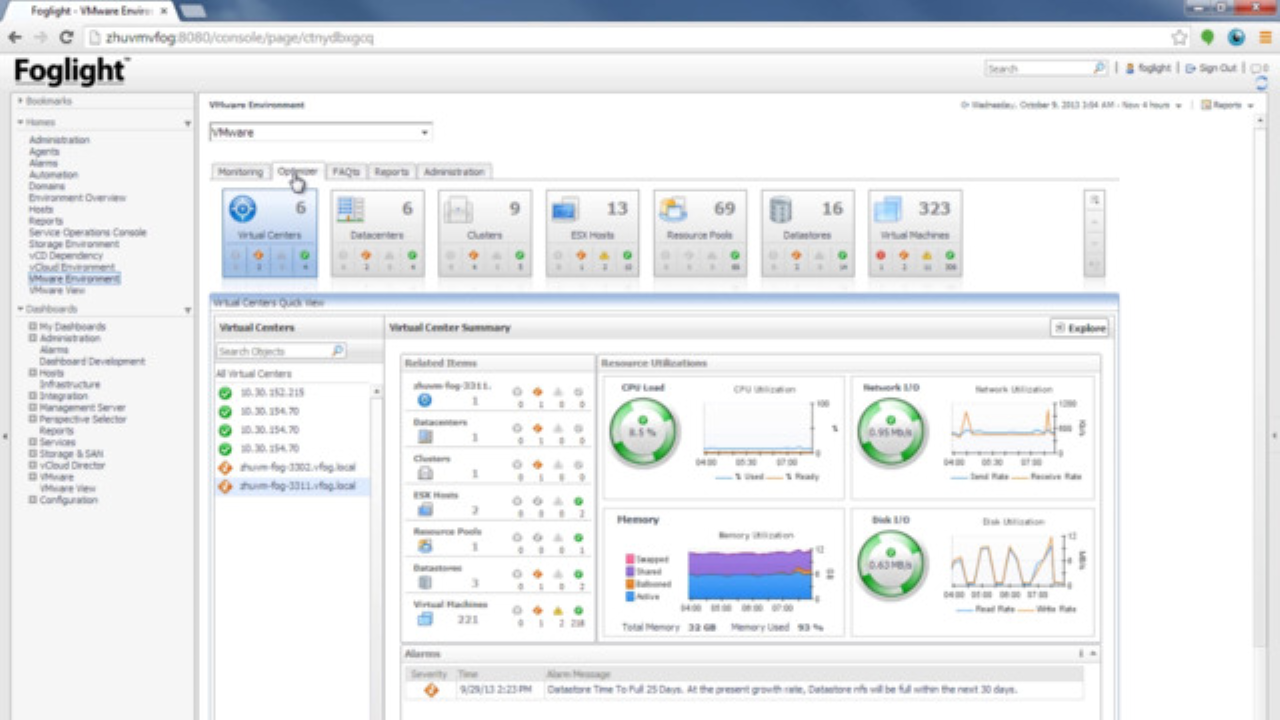Click the Virtual Centers tile icon

pos(240,208)
